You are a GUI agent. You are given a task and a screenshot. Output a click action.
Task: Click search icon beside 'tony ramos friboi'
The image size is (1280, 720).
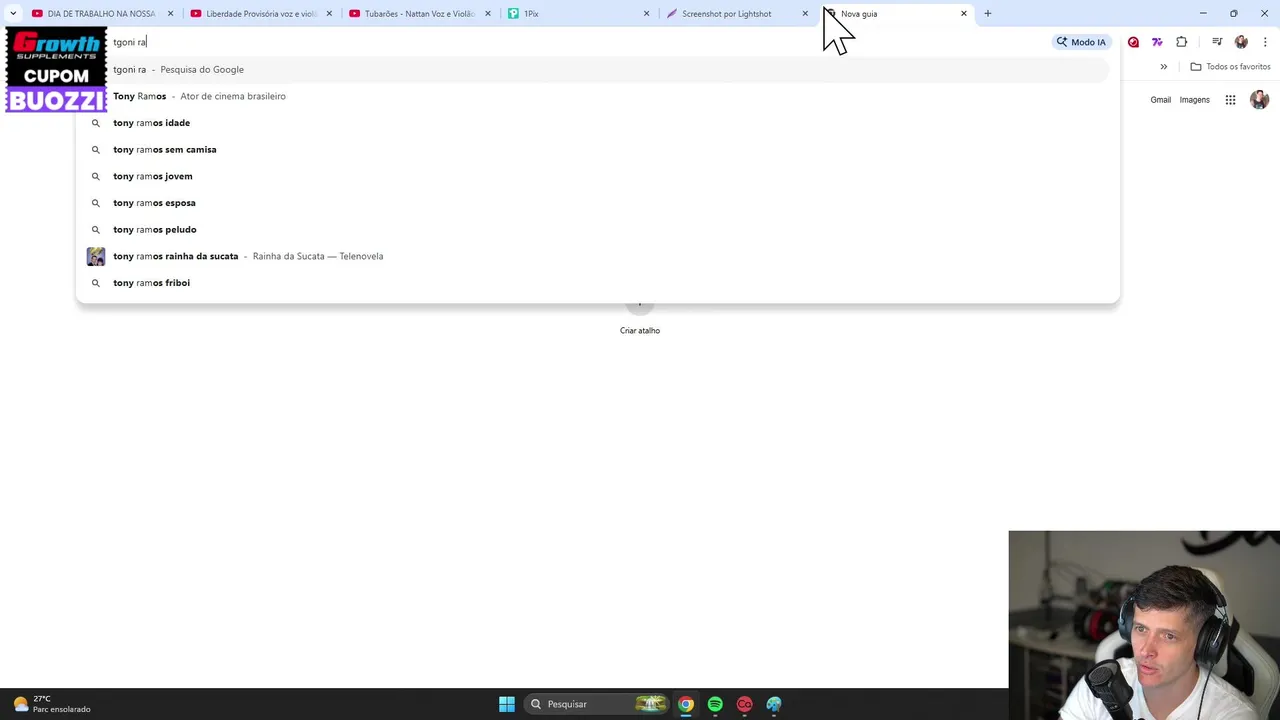pos(96,283)
